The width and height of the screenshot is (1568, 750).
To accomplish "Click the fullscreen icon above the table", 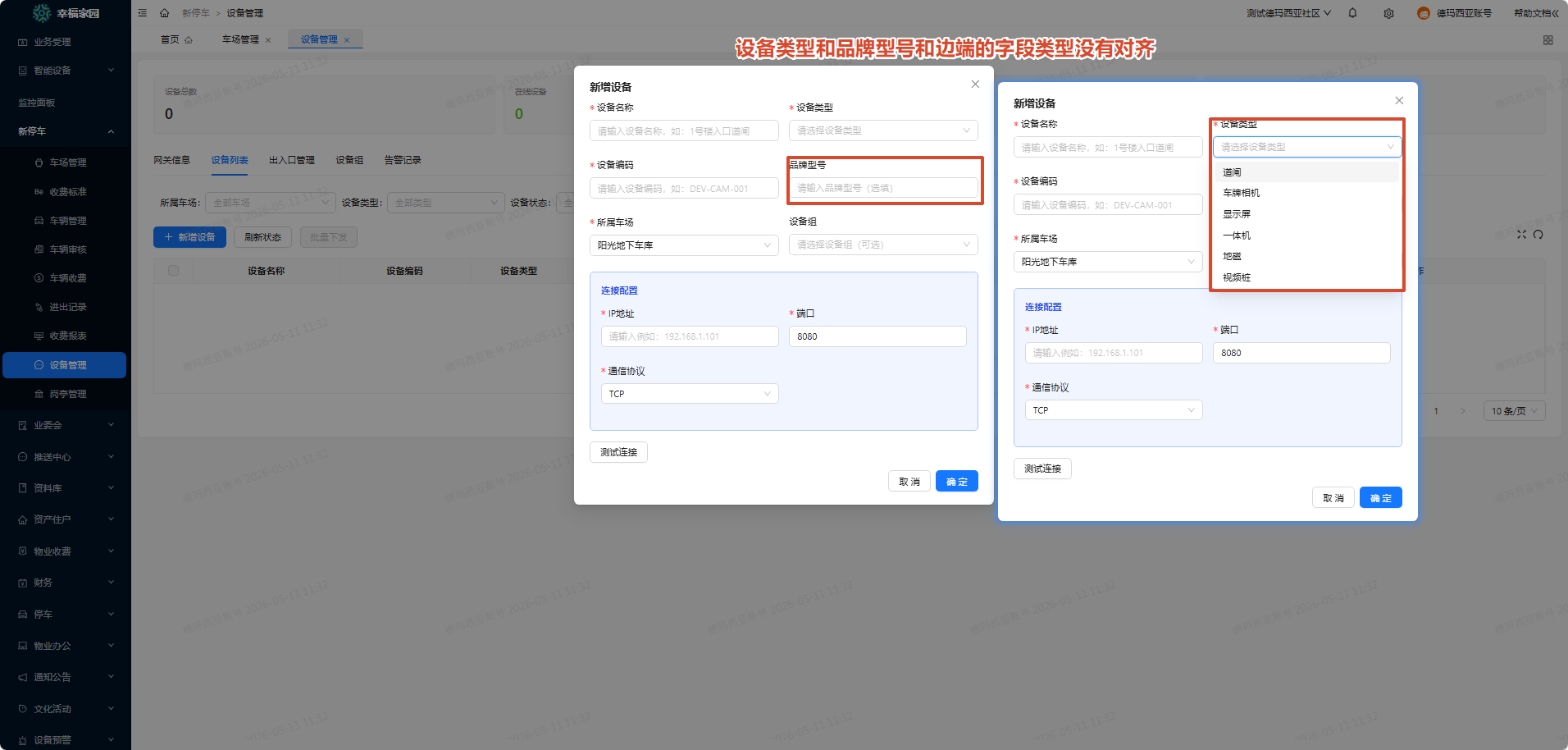I will coord(1521,235).
